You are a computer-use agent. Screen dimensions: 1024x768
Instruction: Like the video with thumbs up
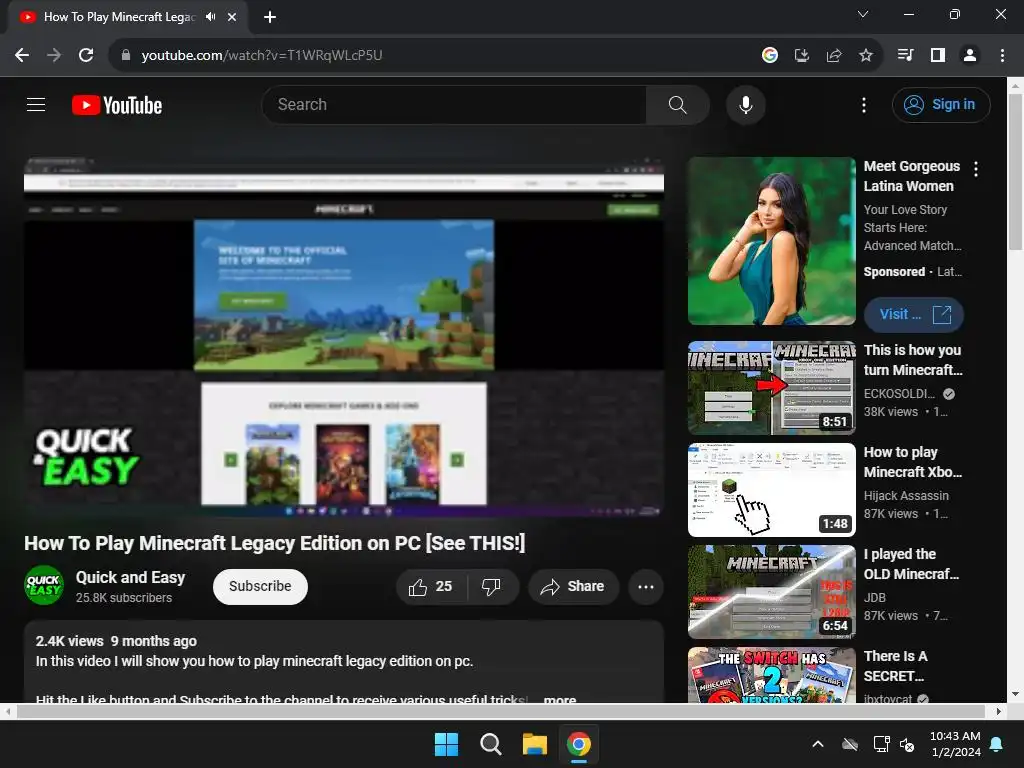[430, 586]
